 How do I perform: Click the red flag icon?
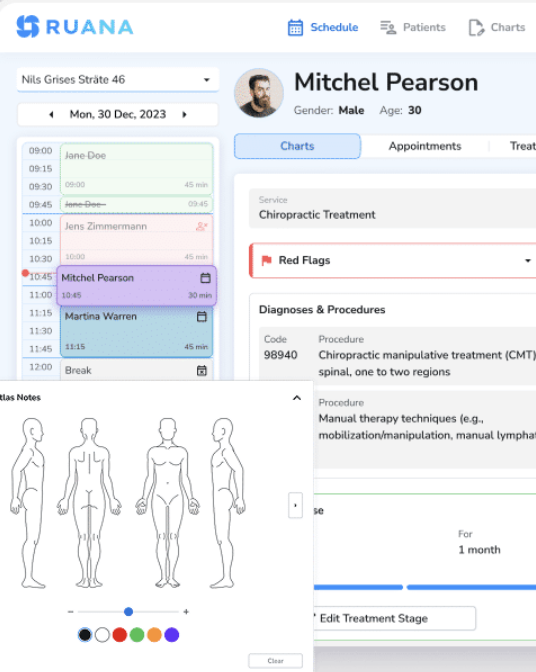(x=267, y=260)
